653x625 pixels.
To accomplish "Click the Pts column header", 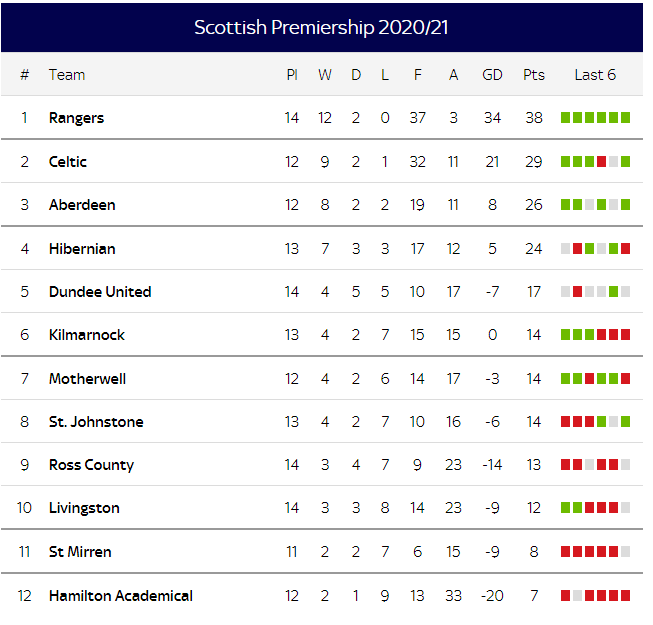I will 534,75.
